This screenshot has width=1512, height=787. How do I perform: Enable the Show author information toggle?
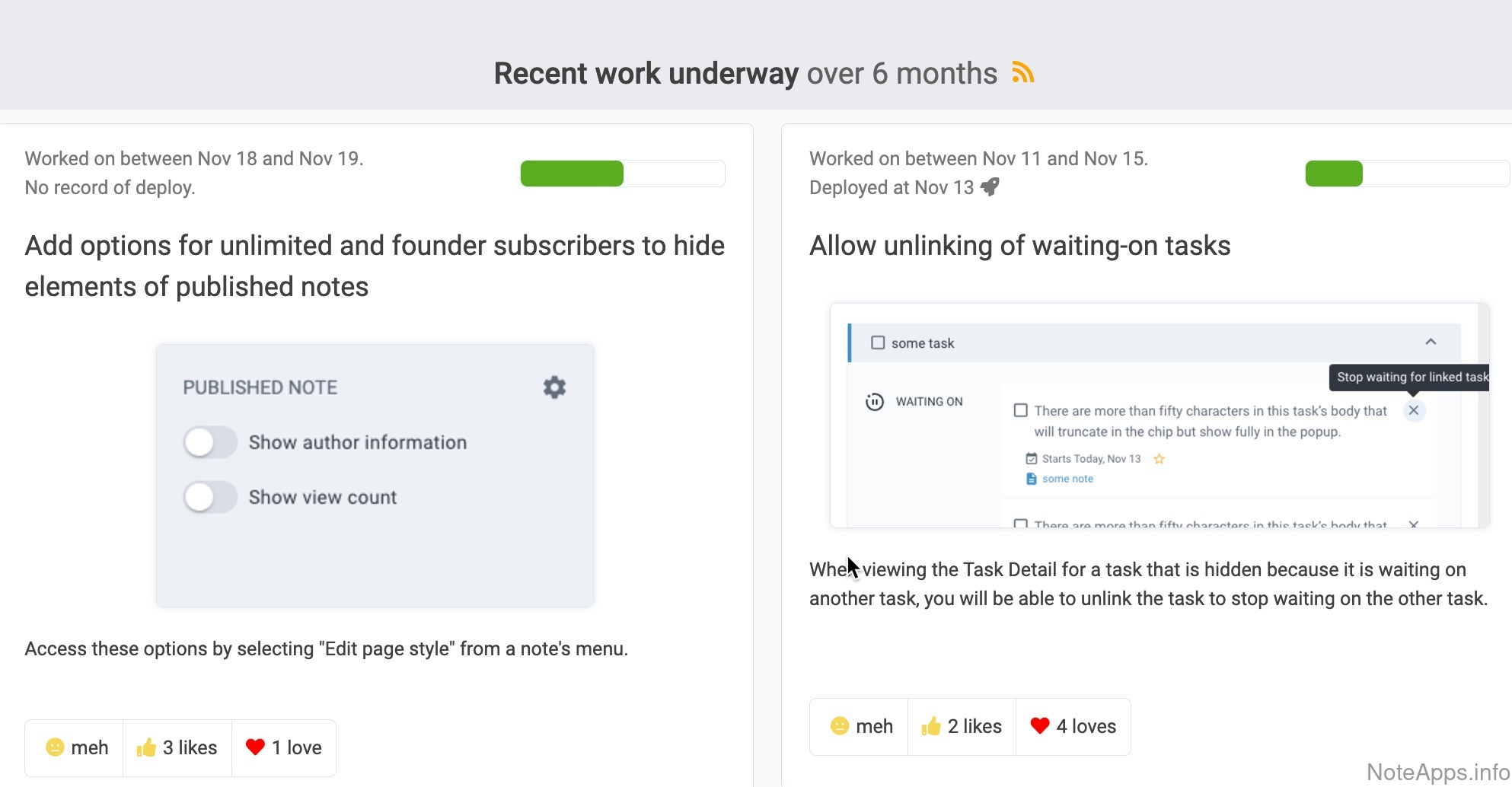(210, 442)
